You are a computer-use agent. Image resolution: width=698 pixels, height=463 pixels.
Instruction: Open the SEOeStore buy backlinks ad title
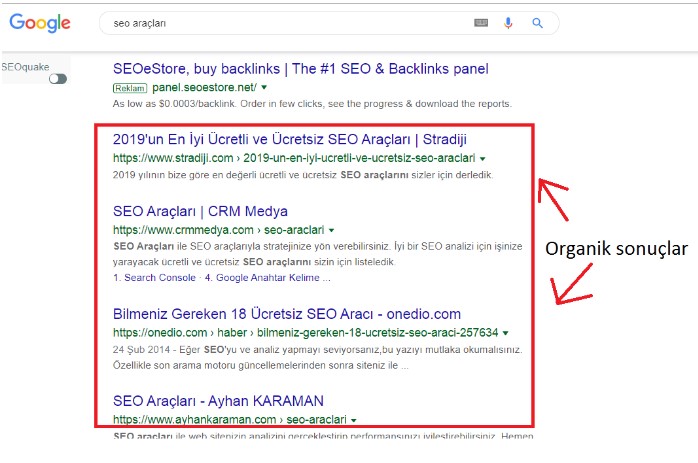(300, 69)
